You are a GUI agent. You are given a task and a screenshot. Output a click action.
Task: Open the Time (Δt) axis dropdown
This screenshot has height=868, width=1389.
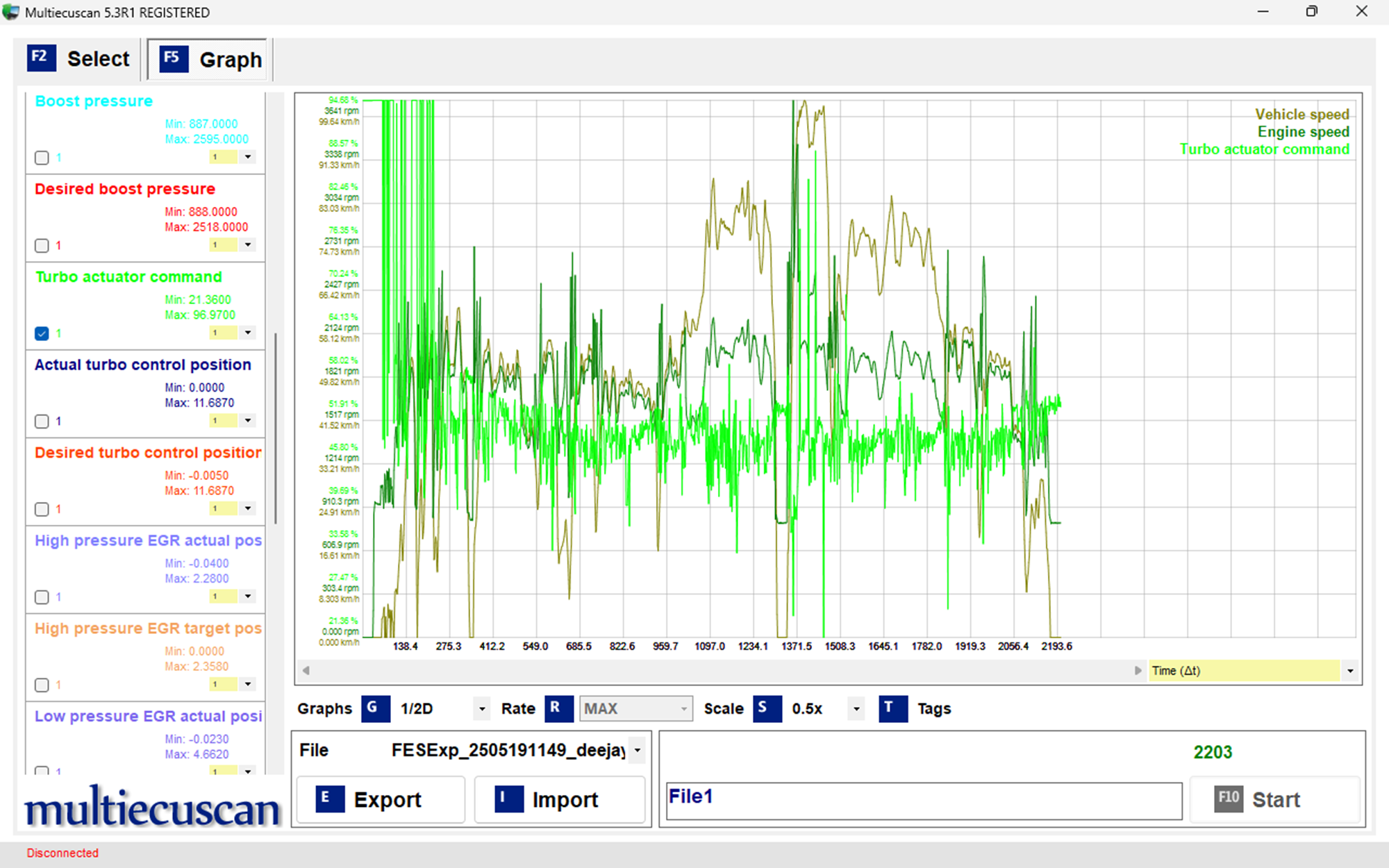(x=1350, y=671)
